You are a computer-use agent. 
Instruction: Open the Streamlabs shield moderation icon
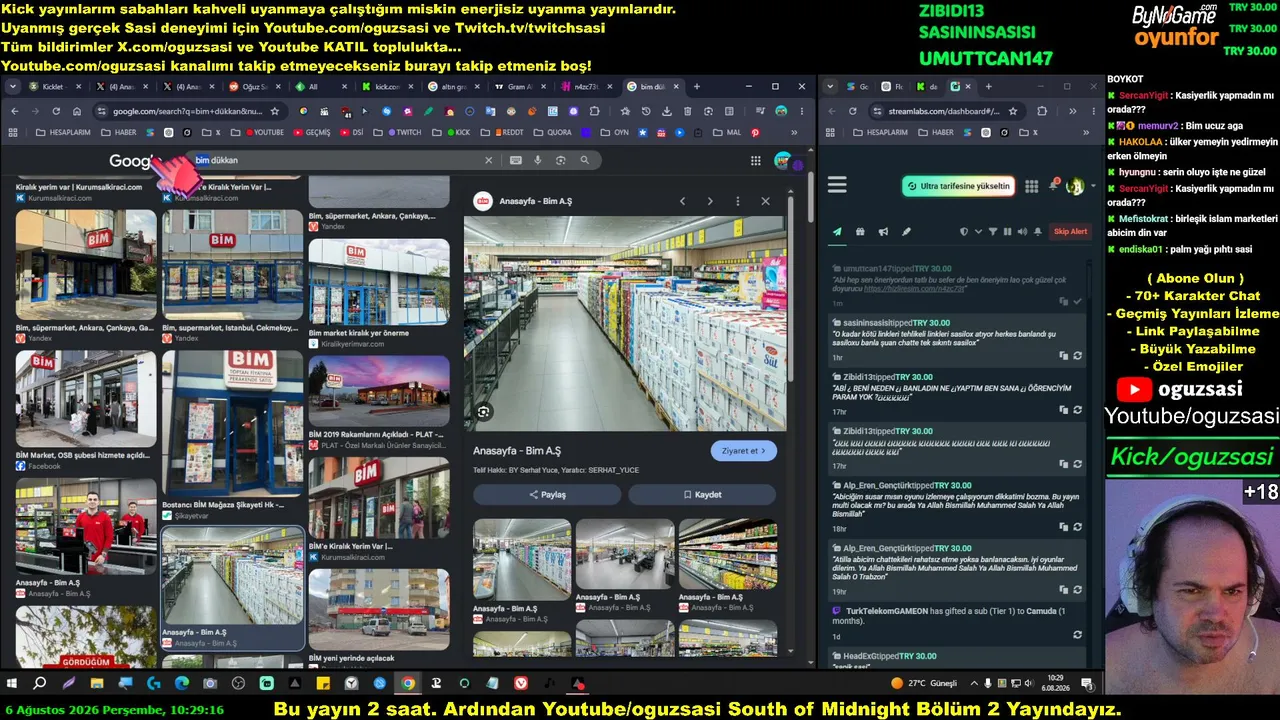964,232
